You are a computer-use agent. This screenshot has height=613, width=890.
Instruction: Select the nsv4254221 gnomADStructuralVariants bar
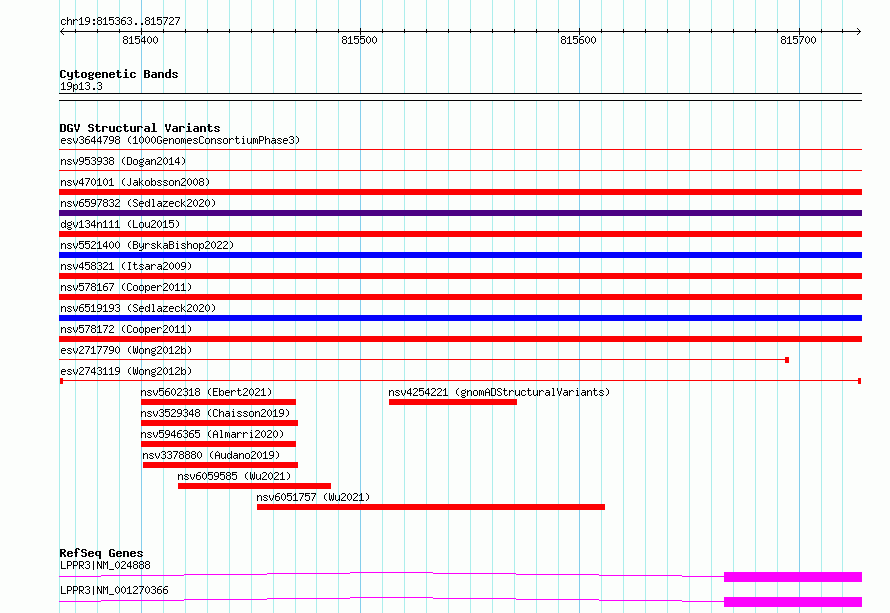coord(453,402)
